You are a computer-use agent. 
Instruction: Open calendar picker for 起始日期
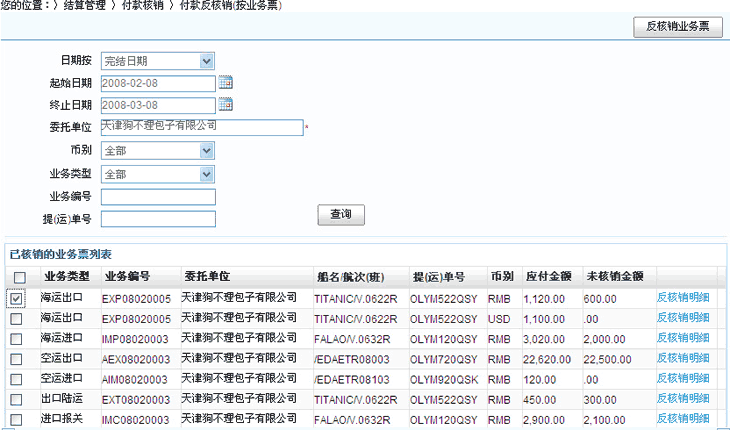(225, 83)
